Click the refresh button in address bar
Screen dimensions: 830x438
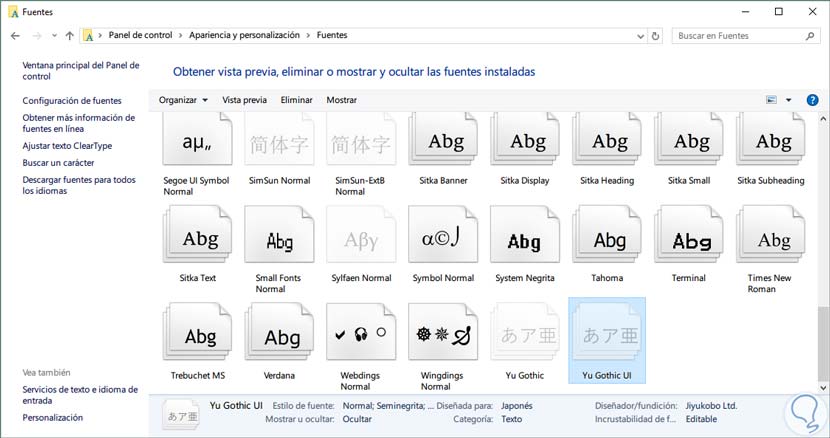(656, 36)
